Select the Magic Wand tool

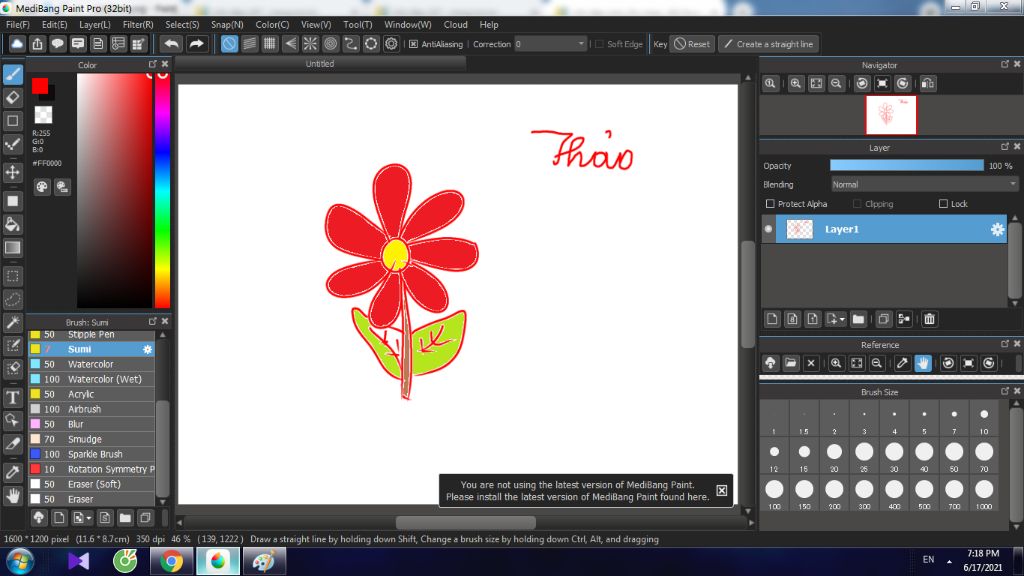click(x=12, y=323)
